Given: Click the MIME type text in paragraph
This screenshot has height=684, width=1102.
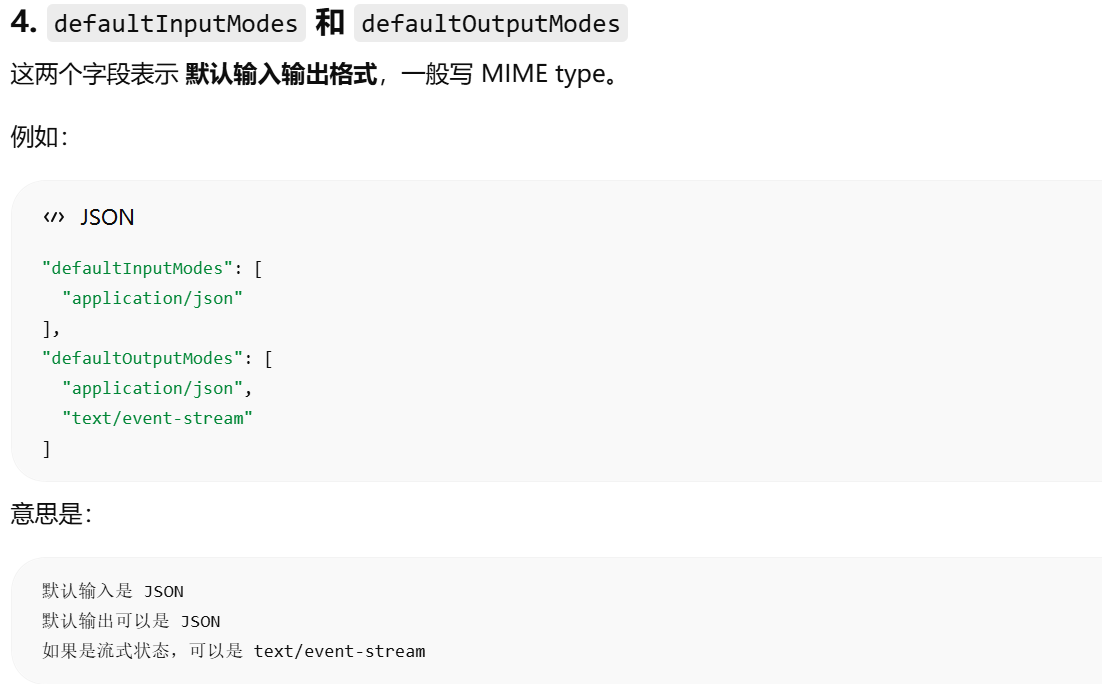Looking at the screenshot, I should [543, 74].
